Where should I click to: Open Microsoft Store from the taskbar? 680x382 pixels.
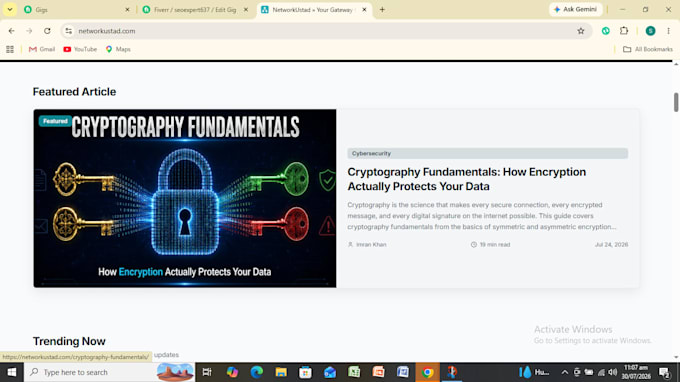[305, 372]
